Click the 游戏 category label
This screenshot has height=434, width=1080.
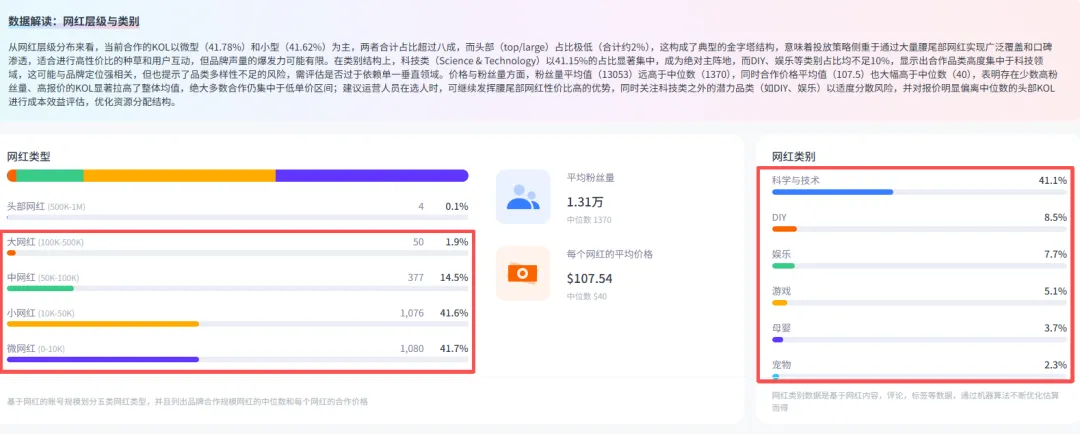pos(781,291)
